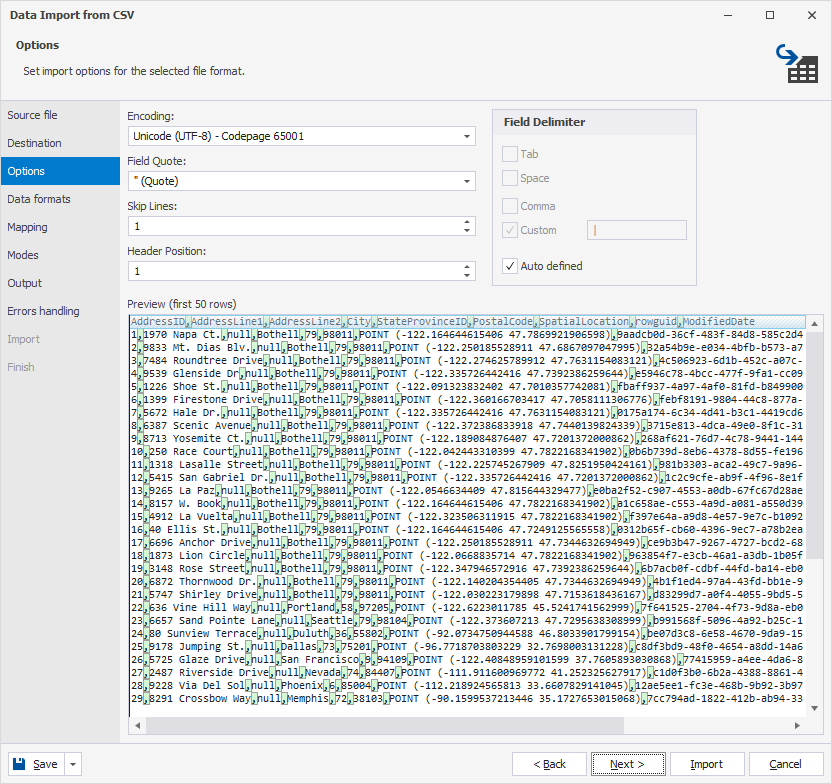Maximize the Data Import window

pyautogui.click(x=770, y=15)
